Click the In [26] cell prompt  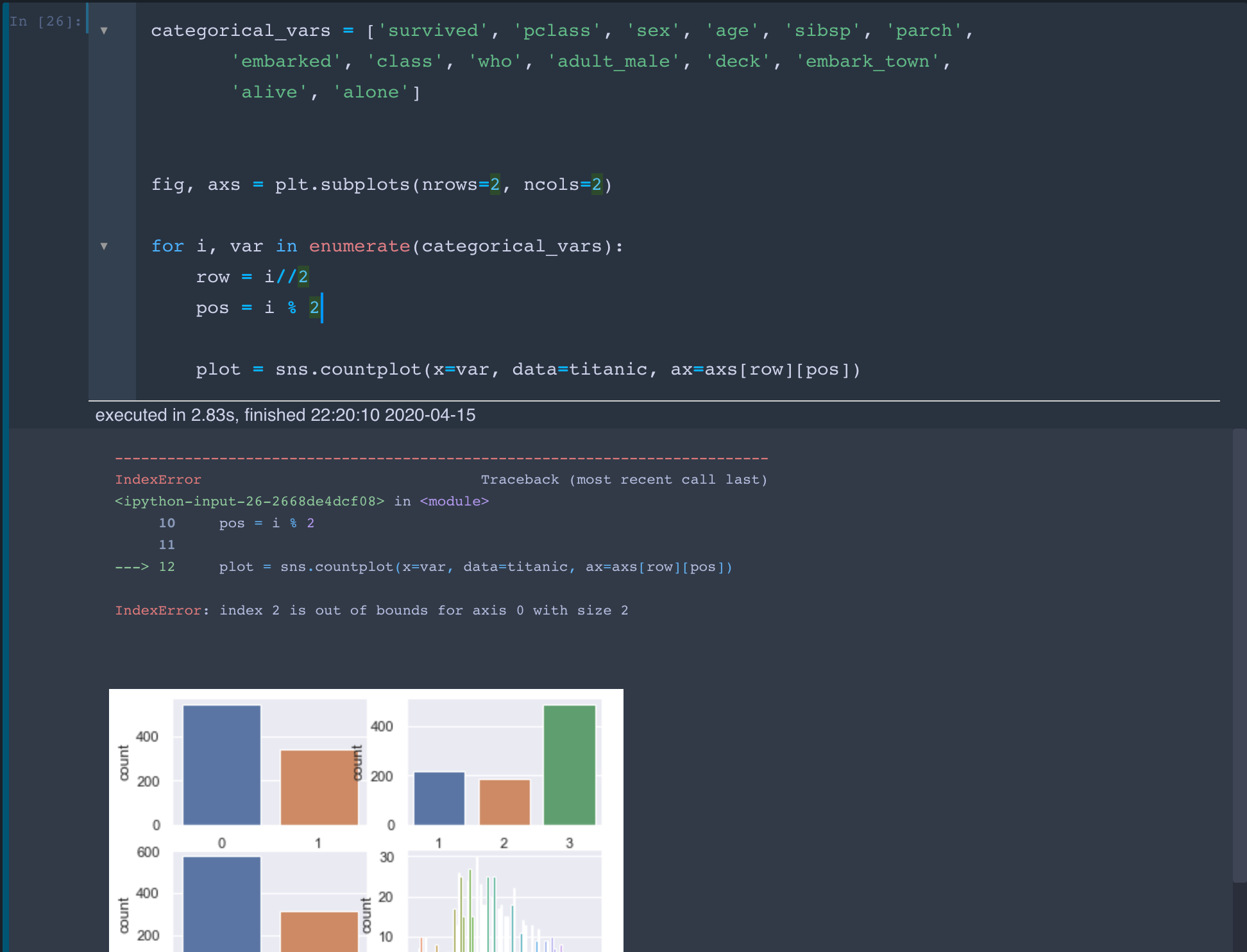point(46,22)
